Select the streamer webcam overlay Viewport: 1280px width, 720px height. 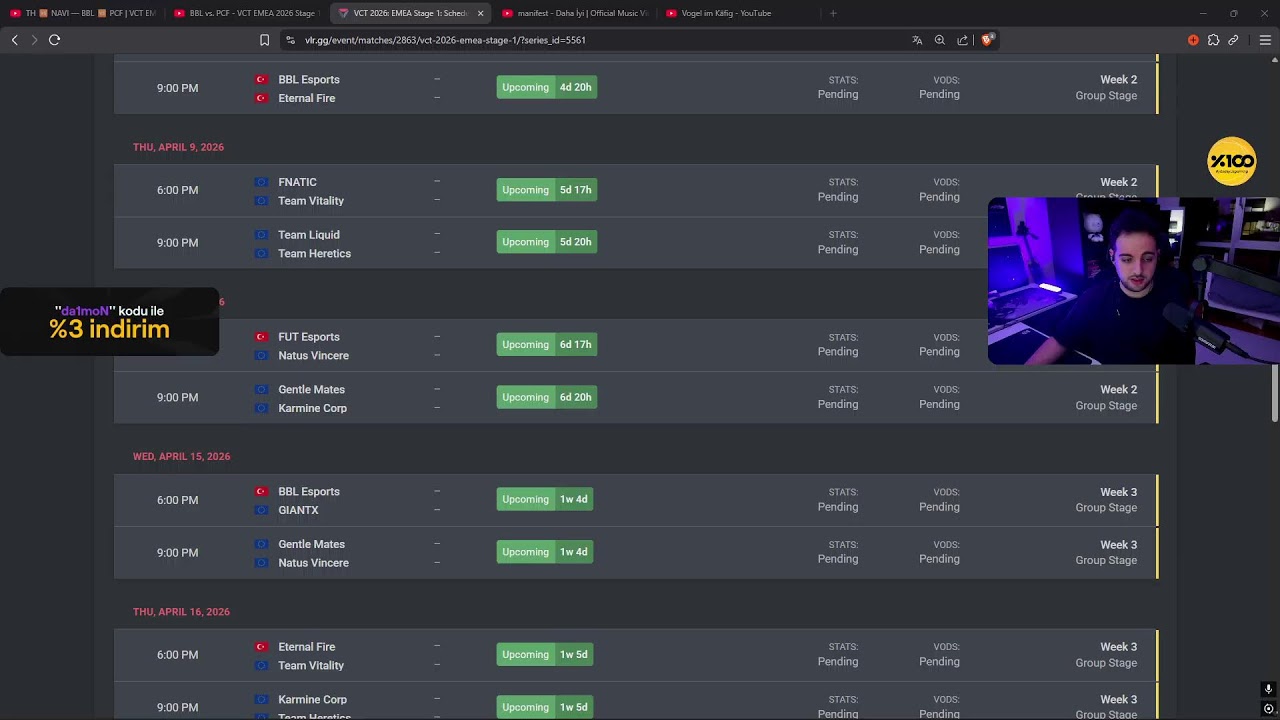click(x=1133, y=281)
